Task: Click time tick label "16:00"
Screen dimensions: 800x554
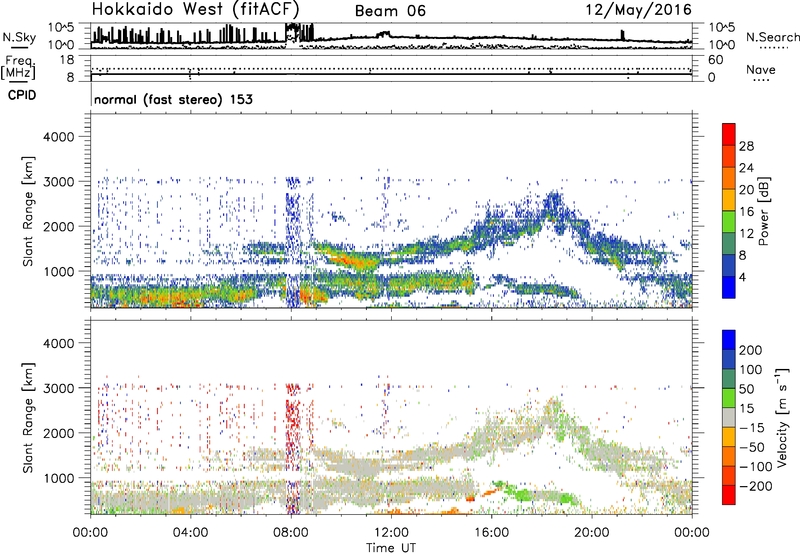Action: 491,533
